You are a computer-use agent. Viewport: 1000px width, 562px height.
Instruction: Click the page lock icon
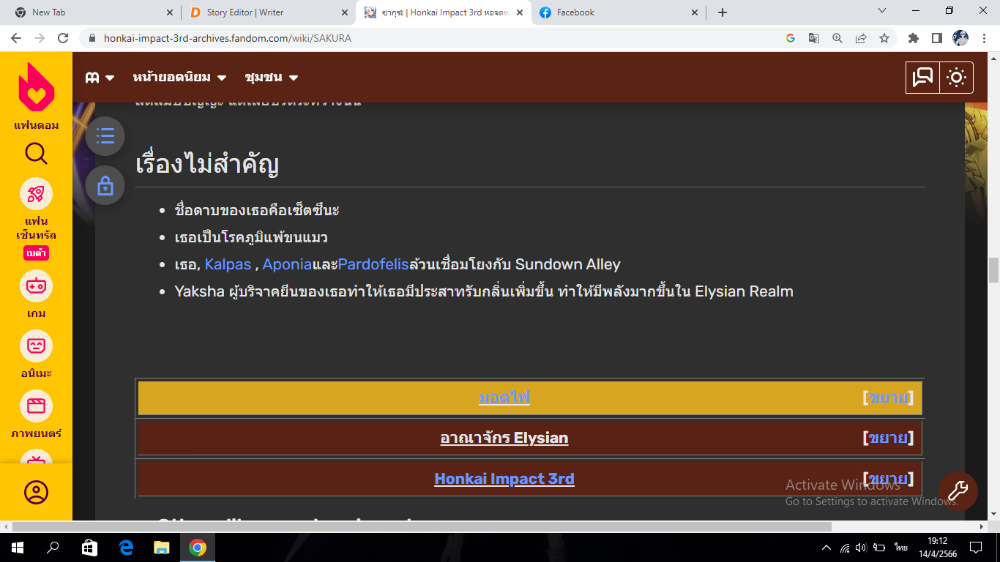click(x=105, y=186)
